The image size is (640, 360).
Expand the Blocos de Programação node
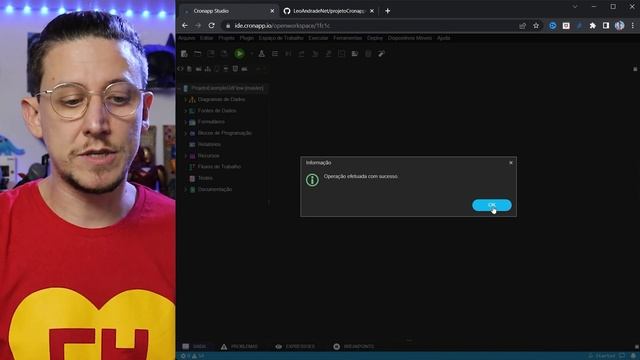pos(186,133)
